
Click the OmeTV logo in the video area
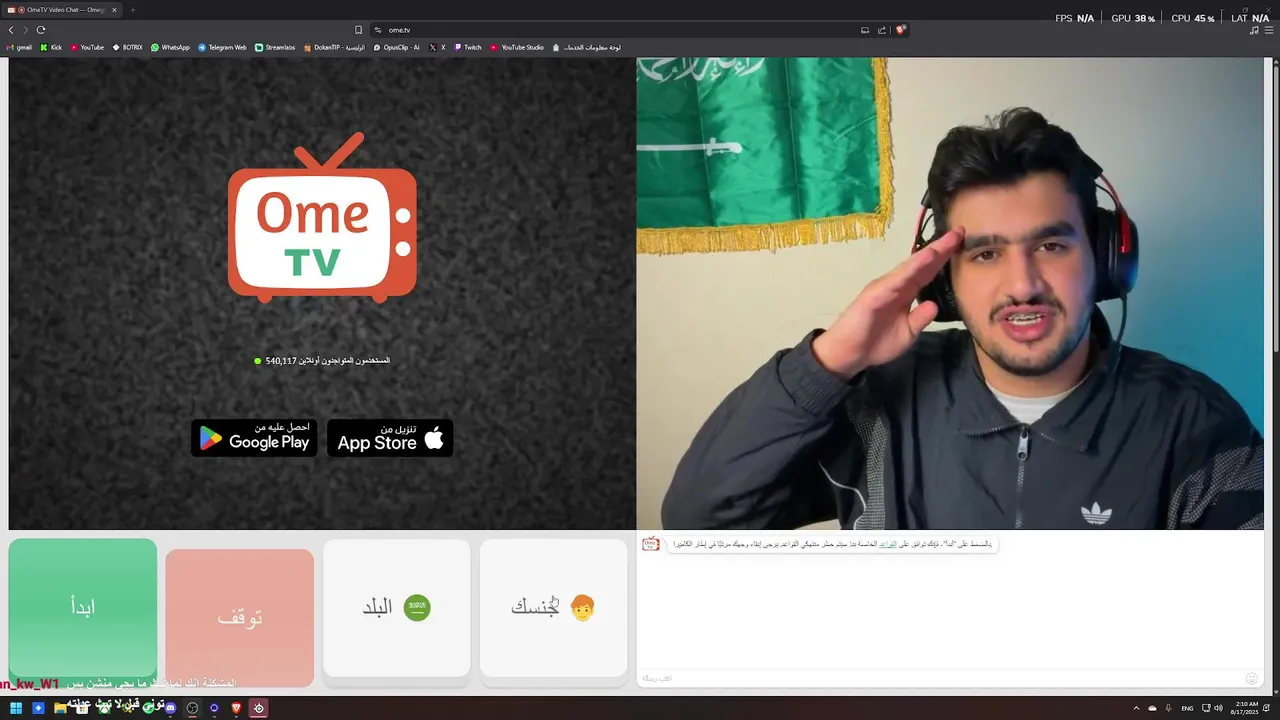(322, 218)
